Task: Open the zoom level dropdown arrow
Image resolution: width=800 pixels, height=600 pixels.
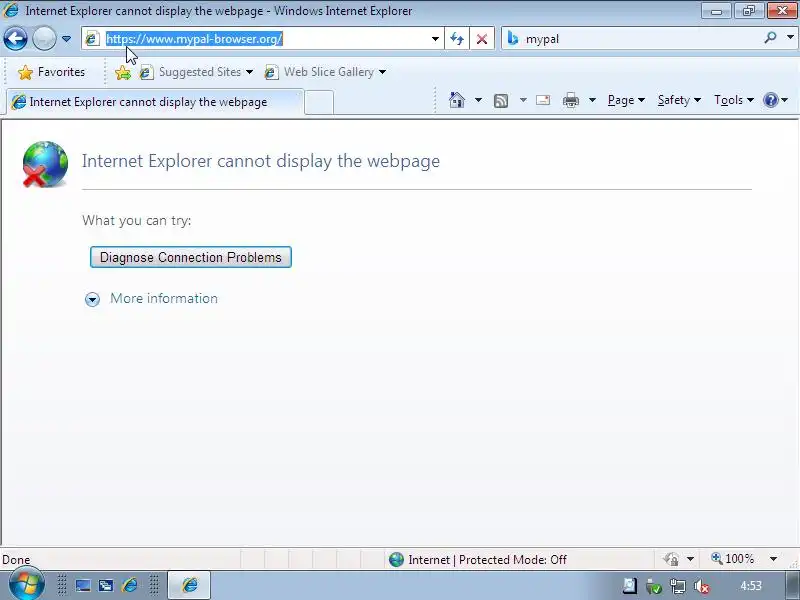Action: point(773,559)
